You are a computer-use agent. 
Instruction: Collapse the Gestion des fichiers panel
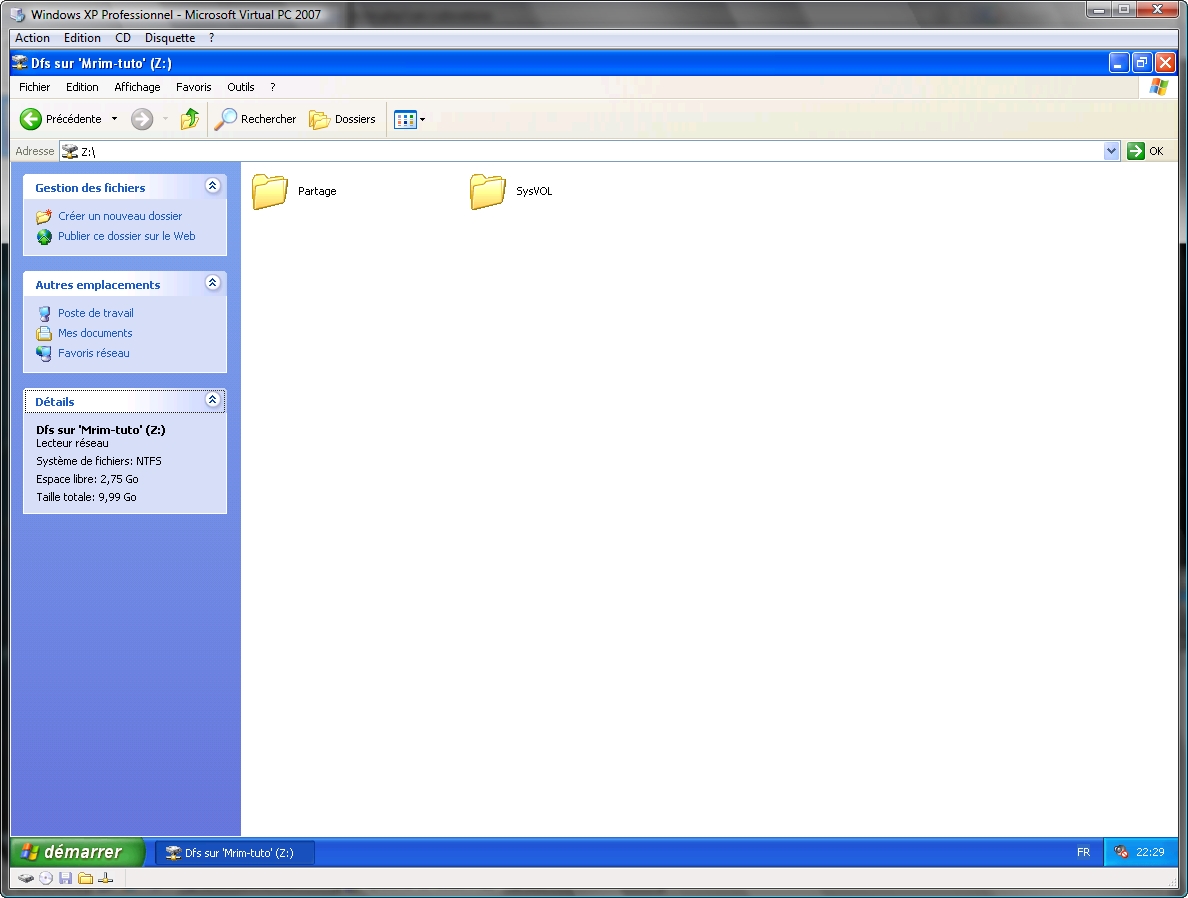[x=212, y=186]
